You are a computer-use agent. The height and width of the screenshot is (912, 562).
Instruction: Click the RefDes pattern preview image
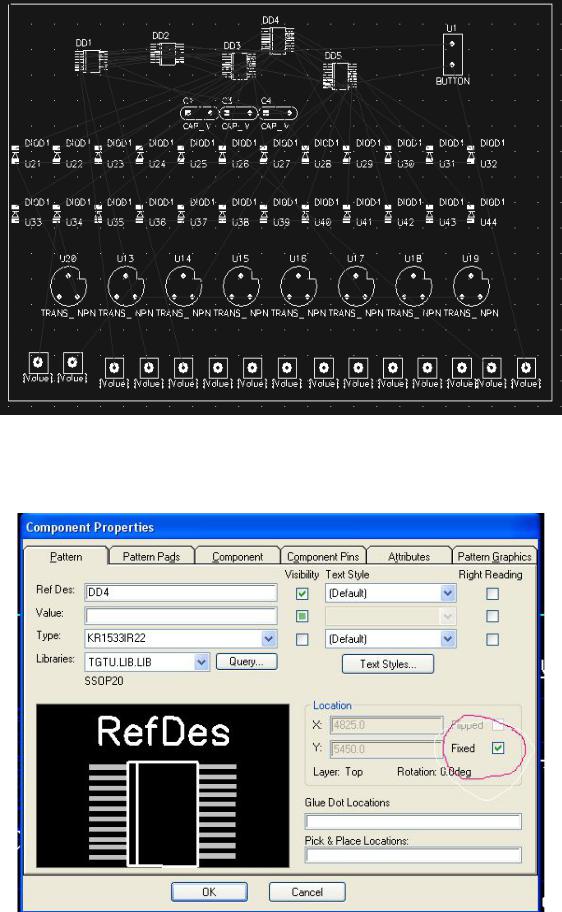pyautogui.click(x=162, y=785)
